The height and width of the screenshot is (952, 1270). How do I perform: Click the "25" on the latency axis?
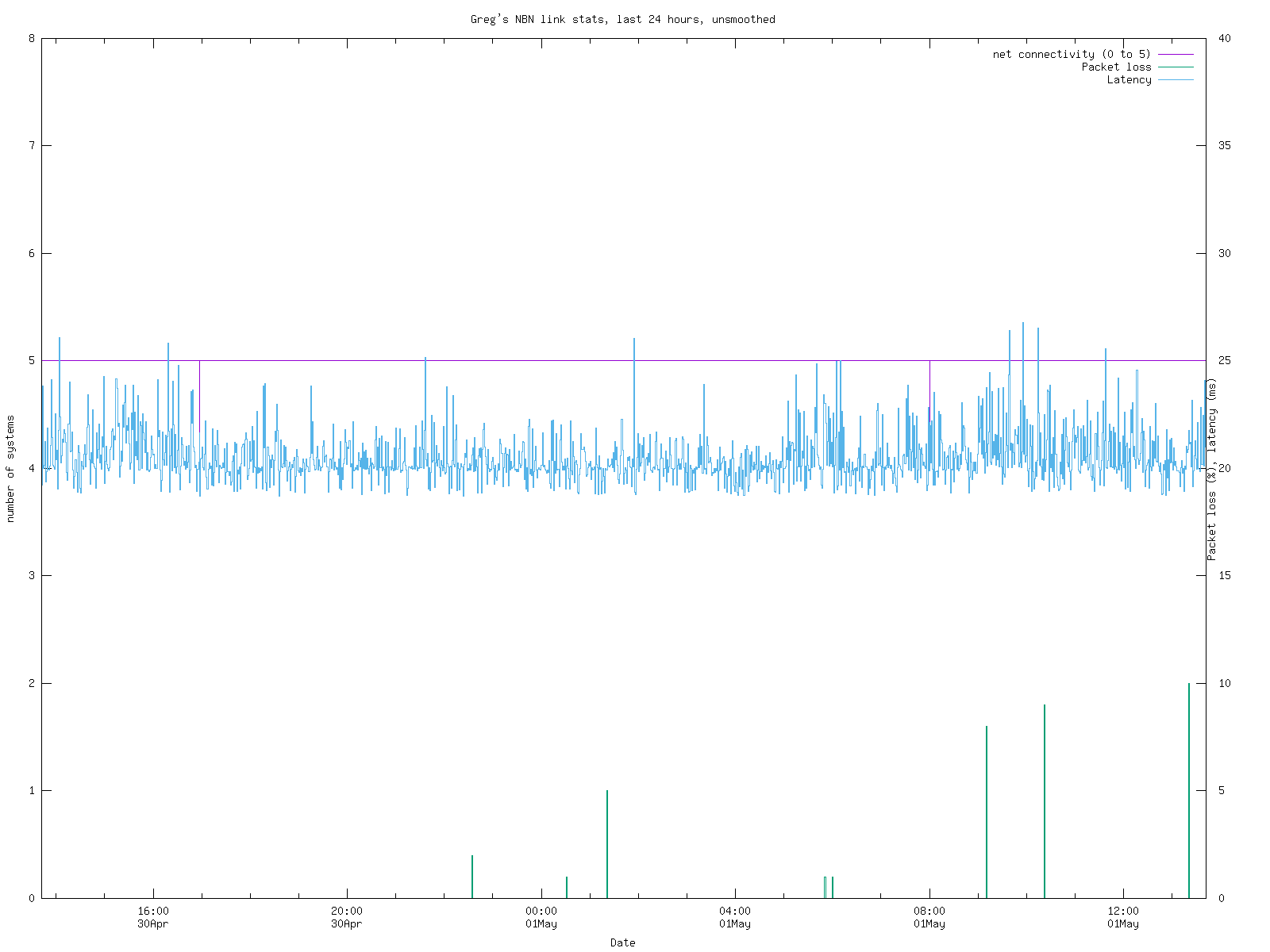pyautogui.click(x=1225, y=360)
